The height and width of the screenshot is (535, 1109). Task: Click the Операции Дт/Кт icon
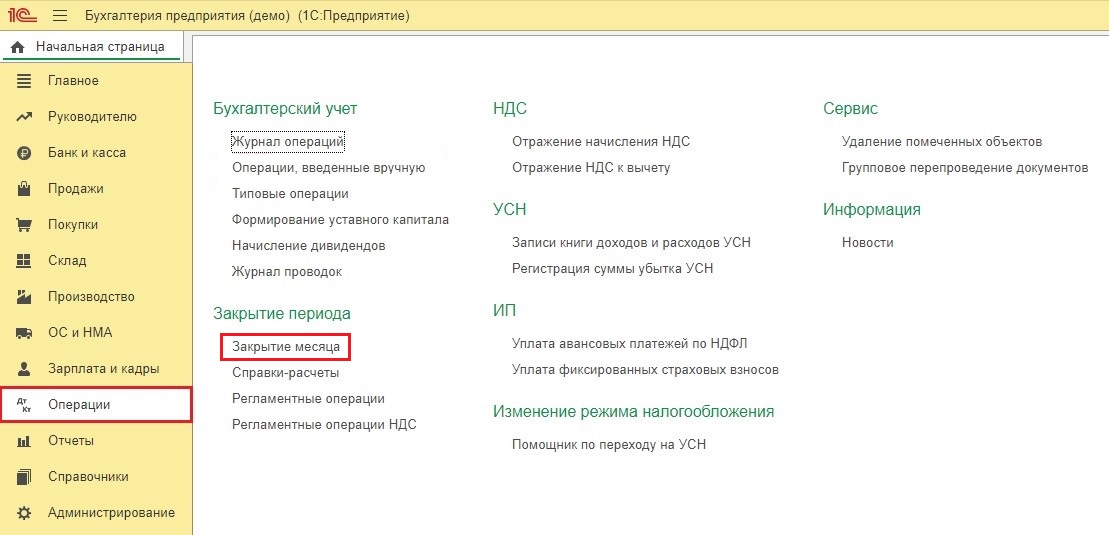click(24, 405)
